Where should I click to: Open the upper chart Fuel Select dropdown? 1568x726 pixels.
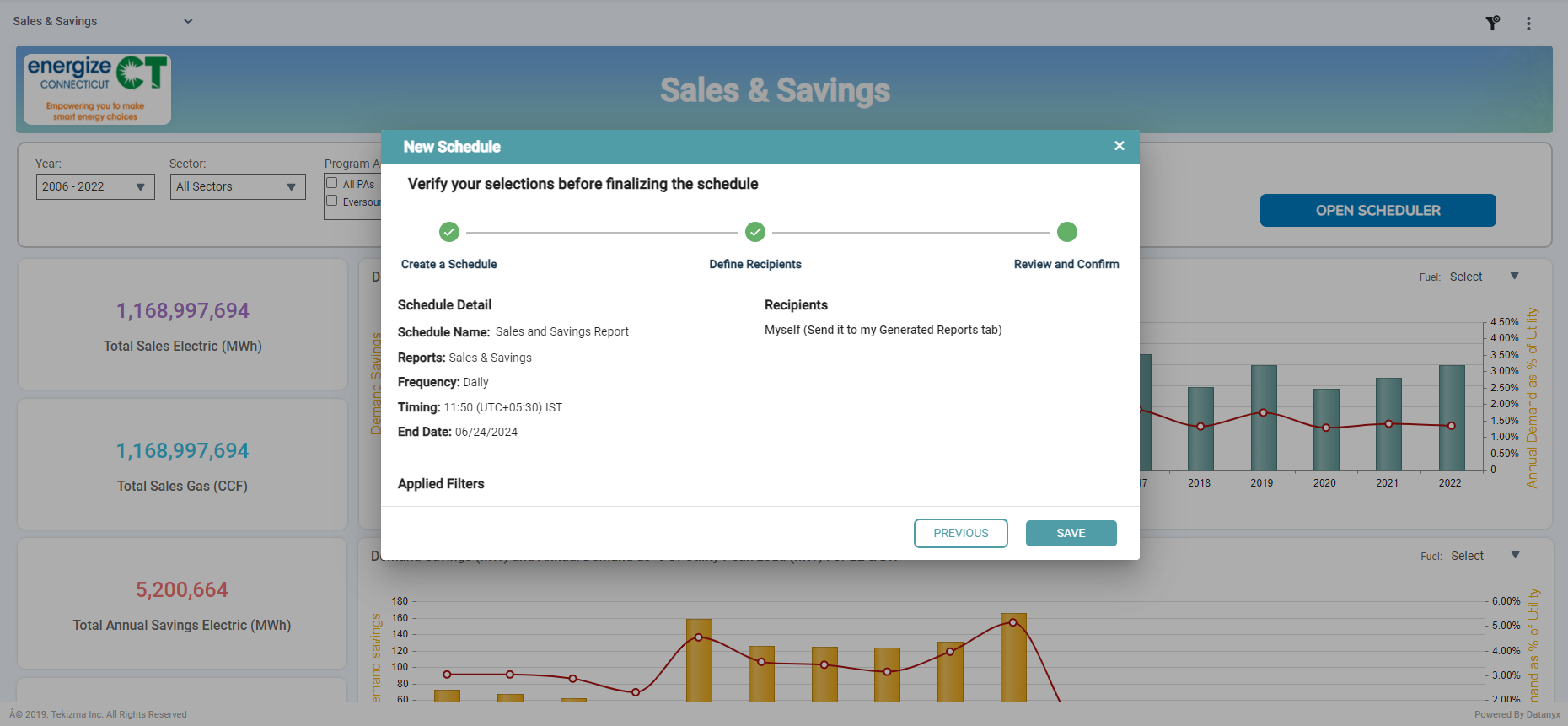1483,277
